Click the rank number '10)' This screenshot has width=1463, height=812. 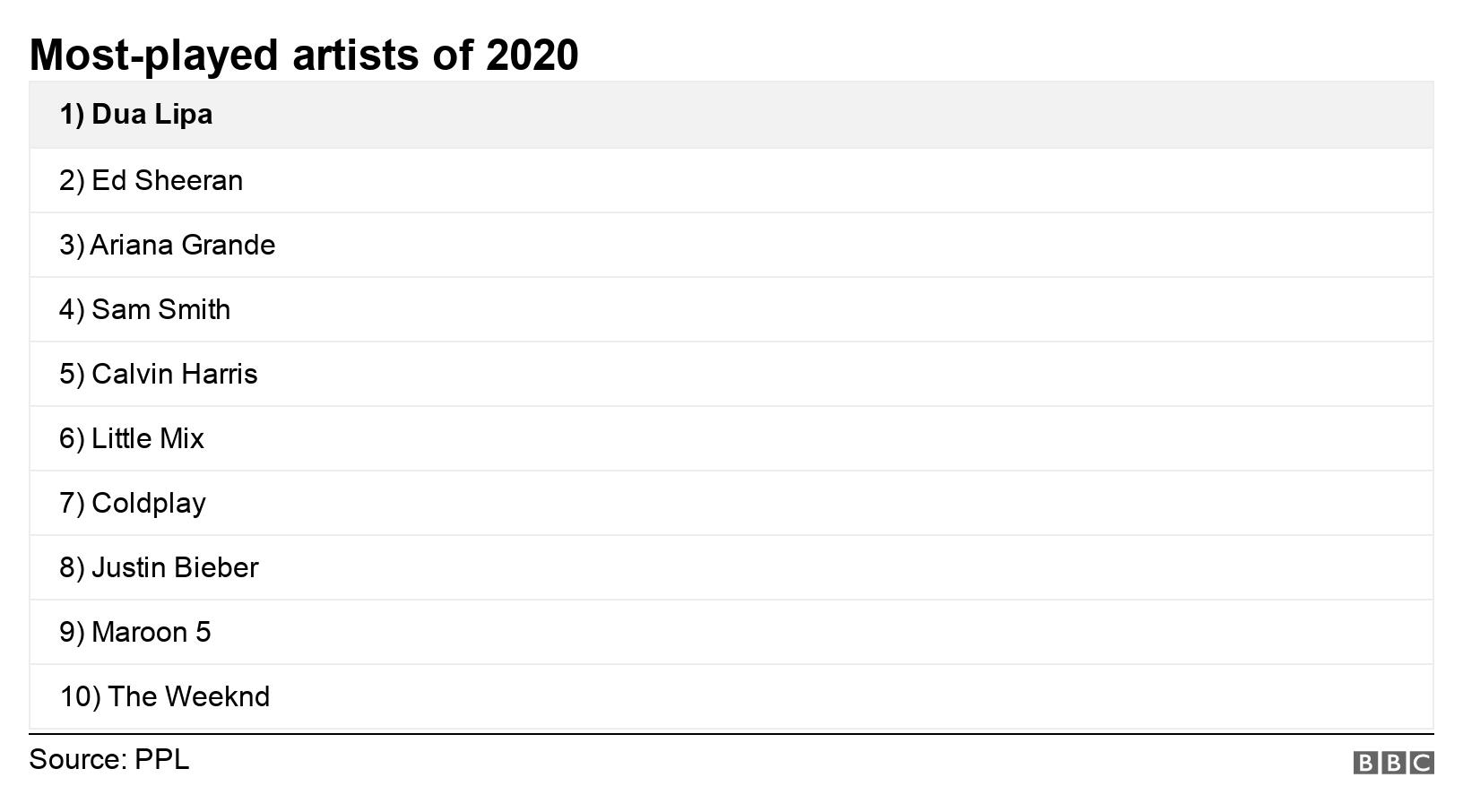click(80, 696)
